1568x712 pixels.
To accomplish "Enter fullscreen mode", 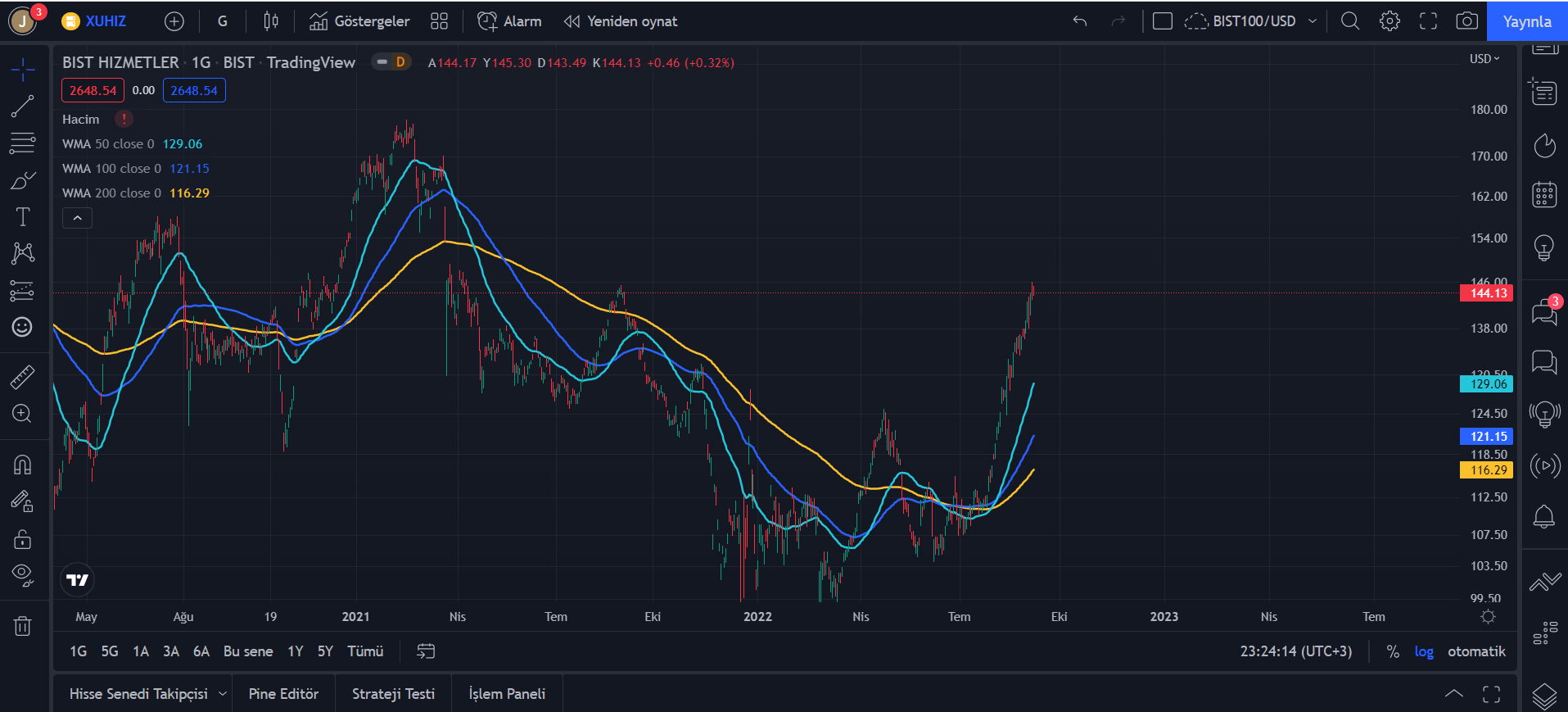I will tap(1428, 21).
